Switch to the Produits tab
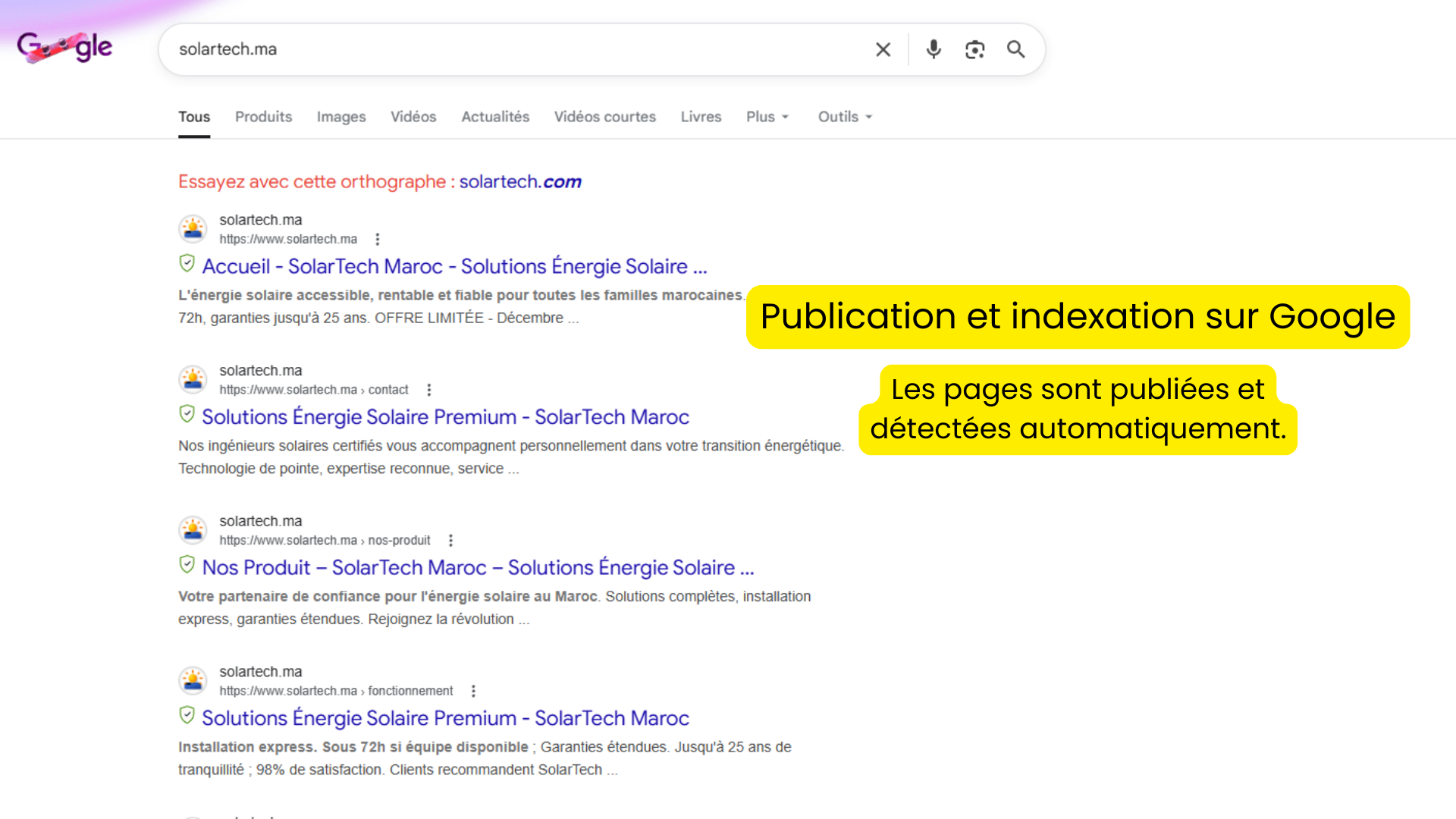1456x819 pixels. (263, 117)
